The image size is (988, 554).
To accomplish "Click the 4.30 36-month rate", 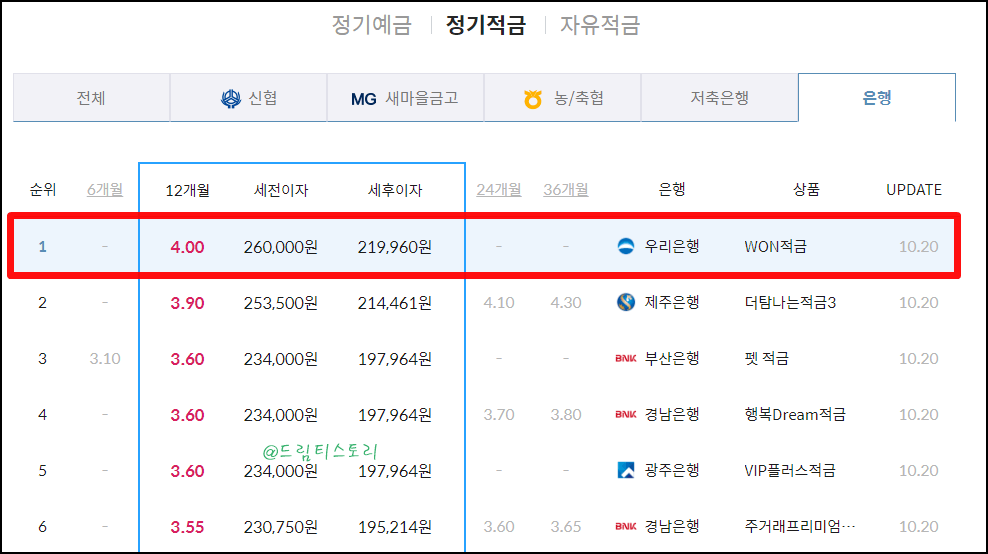I will coord(566,303).
